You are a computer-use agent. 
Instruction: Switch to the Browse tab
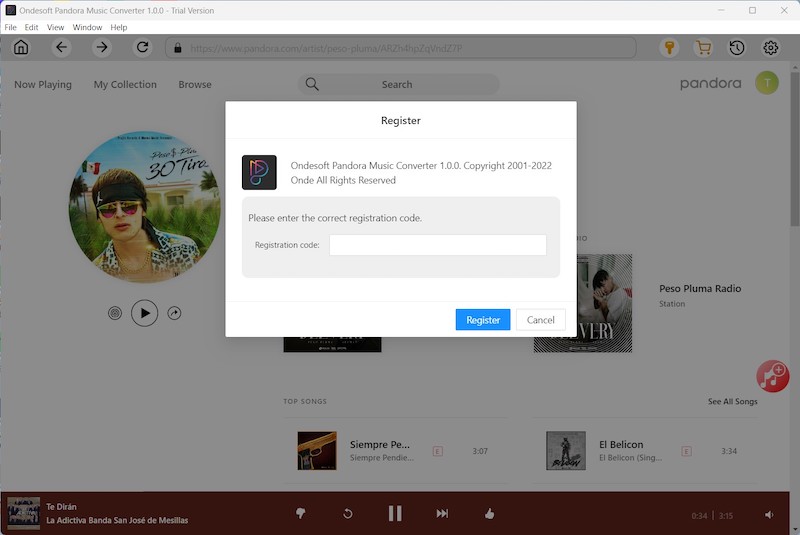point(195,85)
